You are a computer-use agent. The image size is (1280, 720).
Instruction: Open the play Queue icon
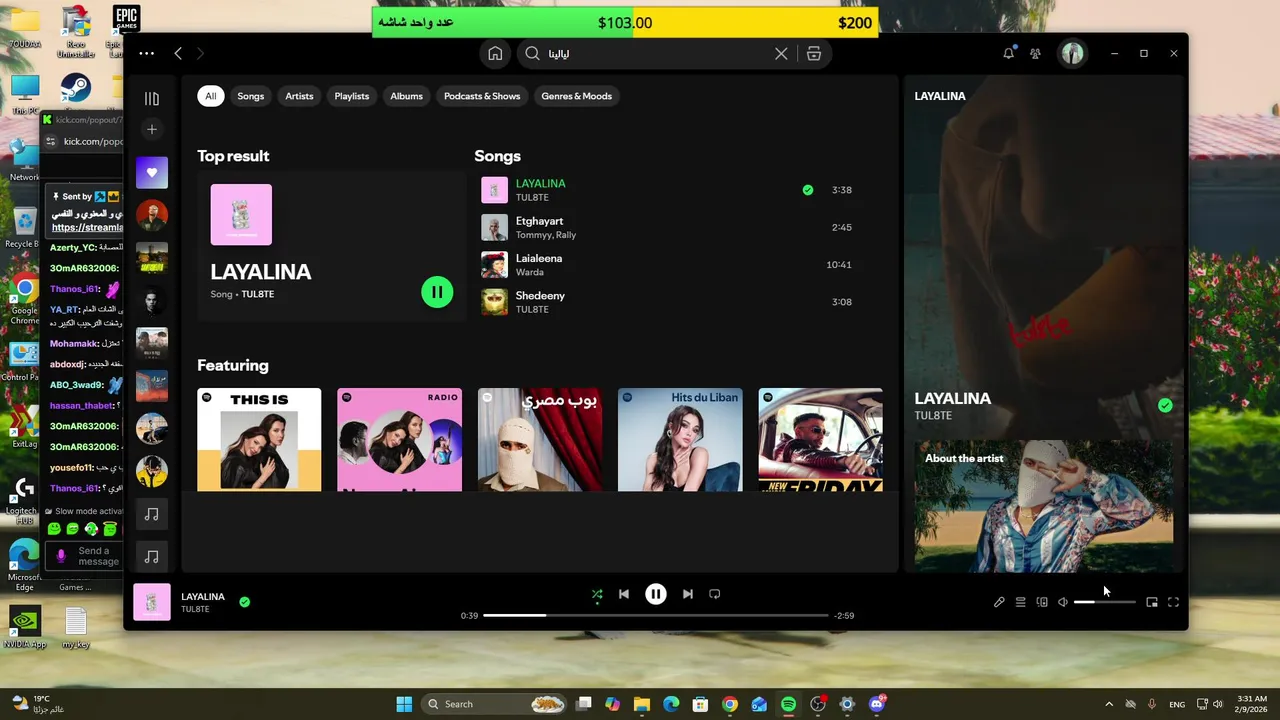coord(1020,602)
